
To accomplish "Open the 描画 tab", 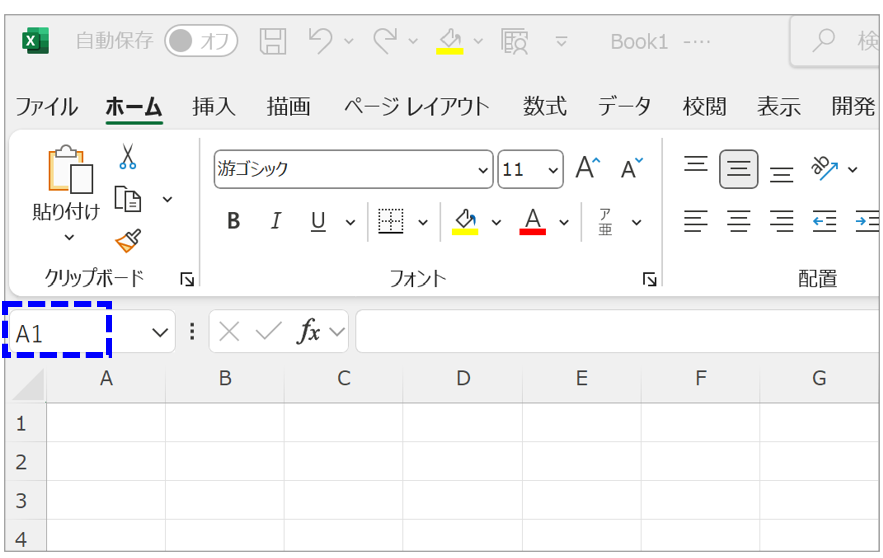I will click(x=288, y=106).
